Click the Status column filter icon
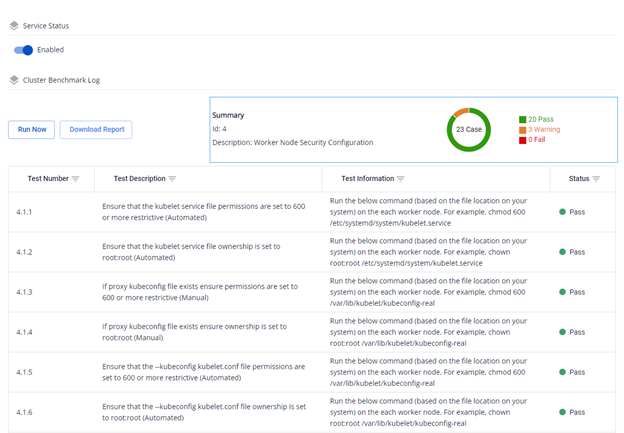Image resolution: width=624 pixels, height=433 pixels. (596, 179)
